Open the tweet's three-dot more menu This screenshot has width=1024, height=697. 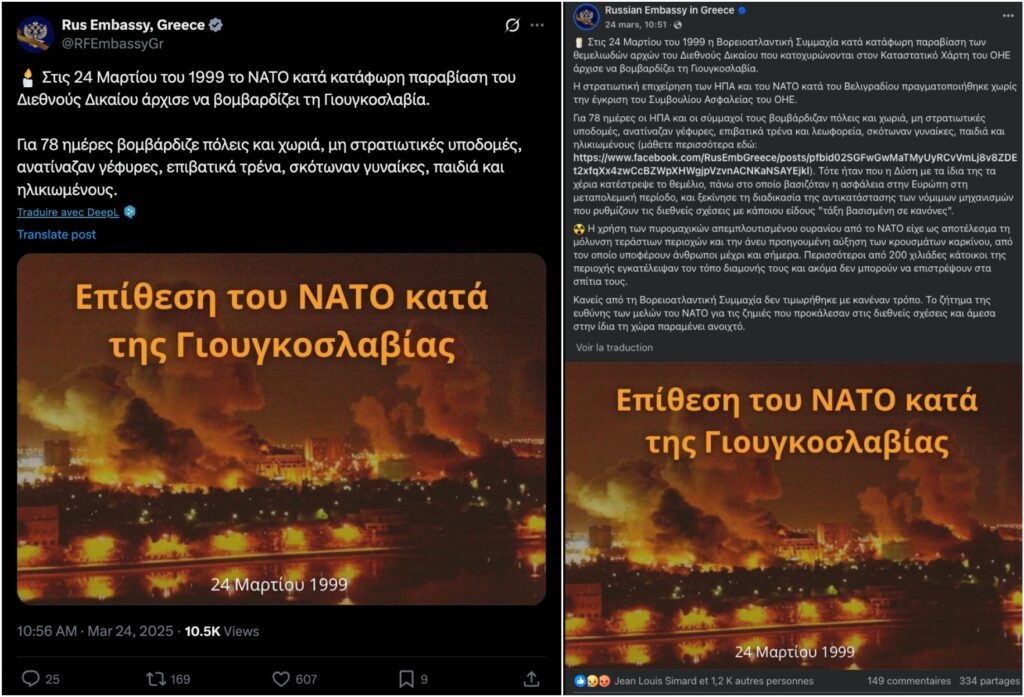537,25
